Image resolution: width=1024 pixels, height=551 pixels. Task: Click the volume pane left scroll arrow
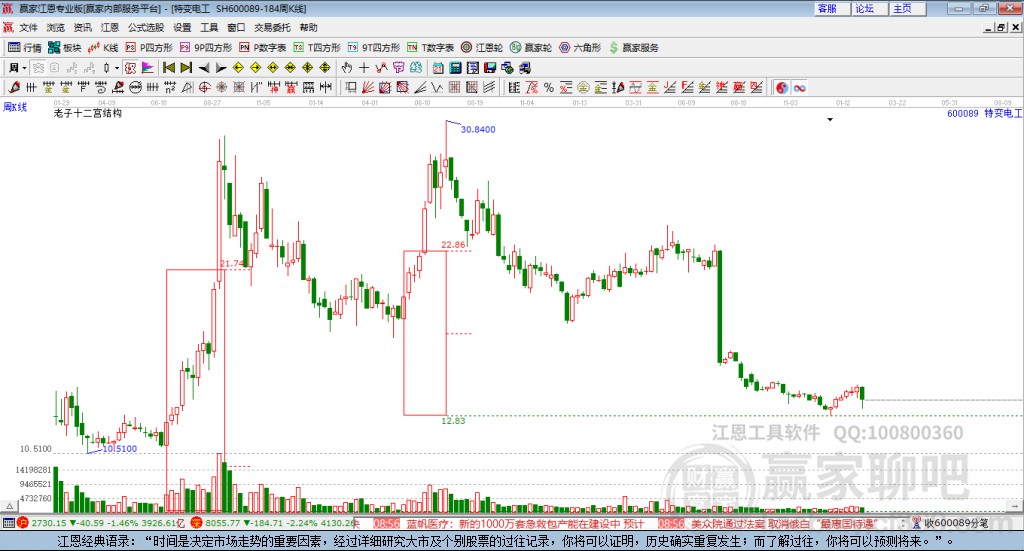click(x=9, y=506)
